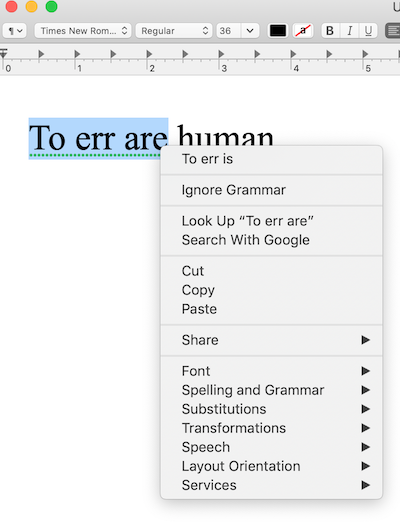Image resolution: width=400 pixels, height=527 pixels.
Task: Expand the font size arrow menu
Action: click(250, 31)
